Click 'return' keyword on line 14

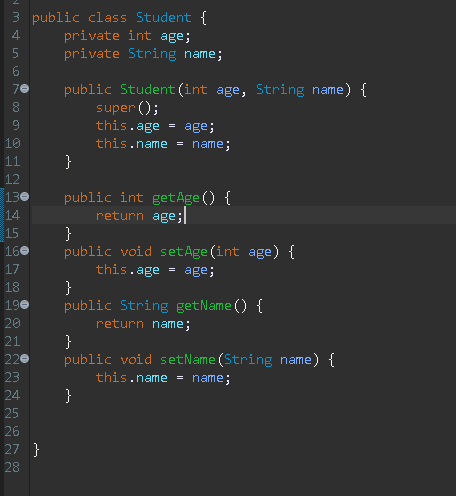tap(120, 216)
